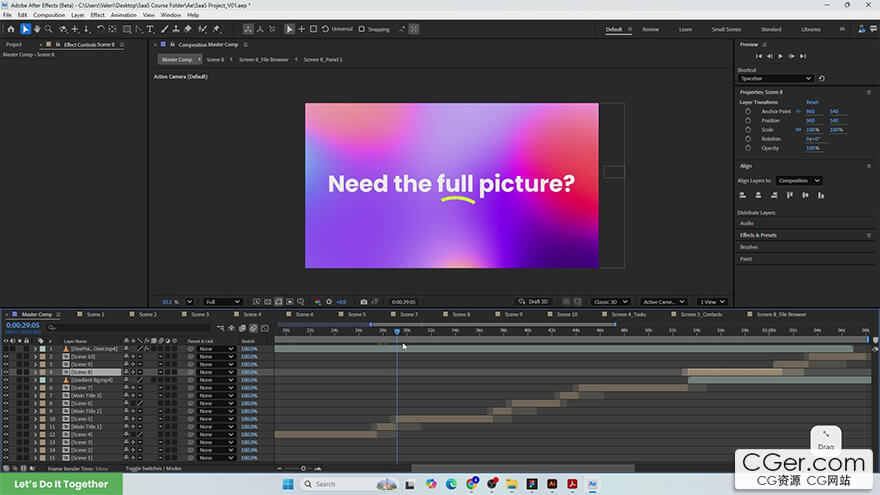Viewport: 880px width, 495px height.
Task: Click the align bottom edges icon
Action: click(x=821, y=195)
